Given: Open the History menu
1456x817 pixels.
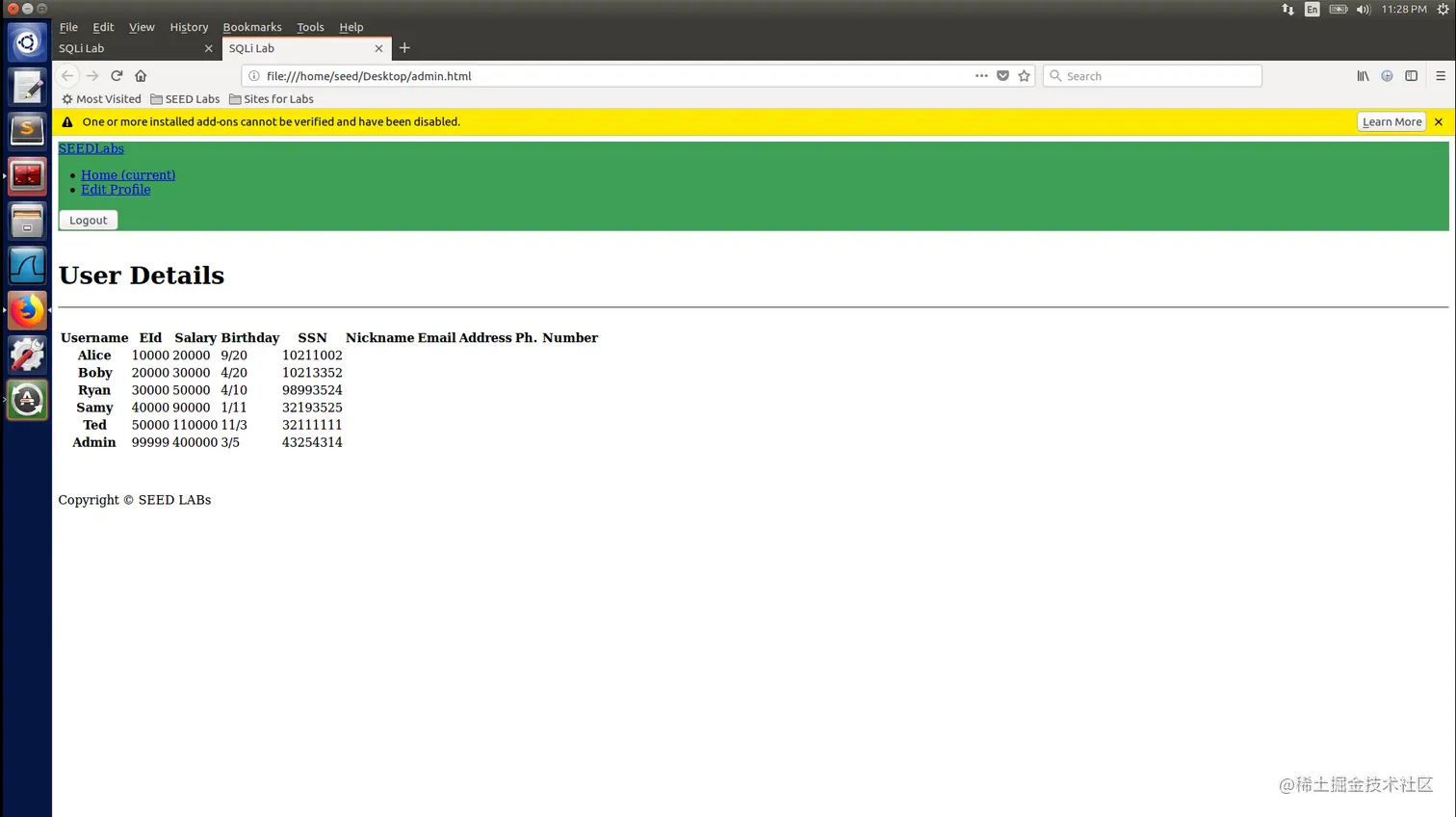Looking at the screenshot, I should 189,27.
